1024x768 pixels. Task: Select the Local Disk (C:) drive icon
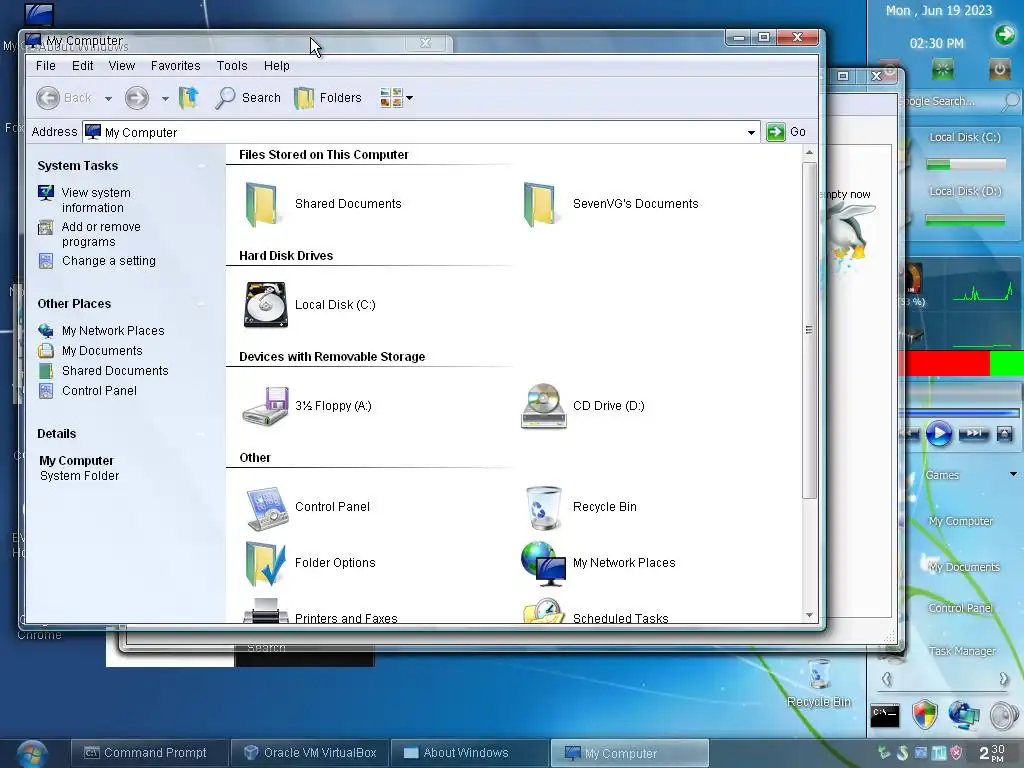pyautogui.click(x=266, y=304)
